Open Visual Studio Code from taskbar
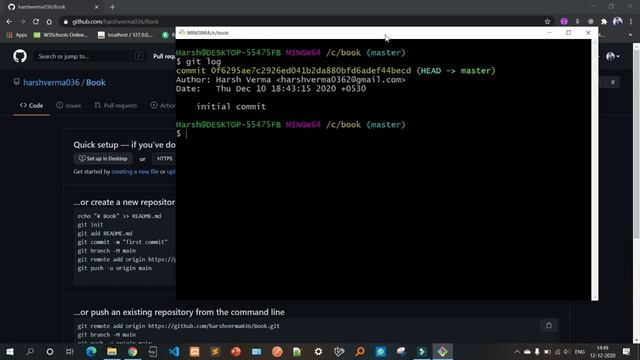This screenshot has width=640, height=360. [x=174, y=351]
